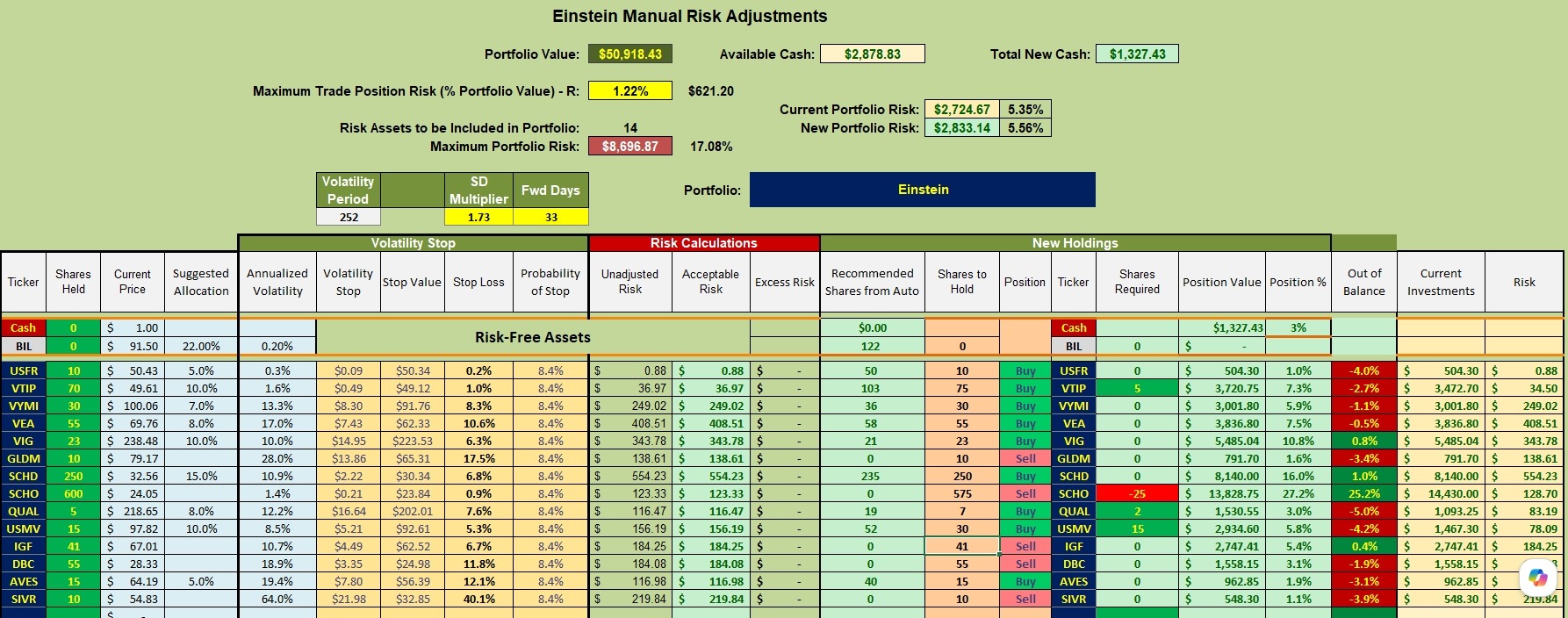This screenshot has width=1568, height=618.
Task: Select the red -25 SCHO shares required cell
Action: click(x=1137, y=493)
